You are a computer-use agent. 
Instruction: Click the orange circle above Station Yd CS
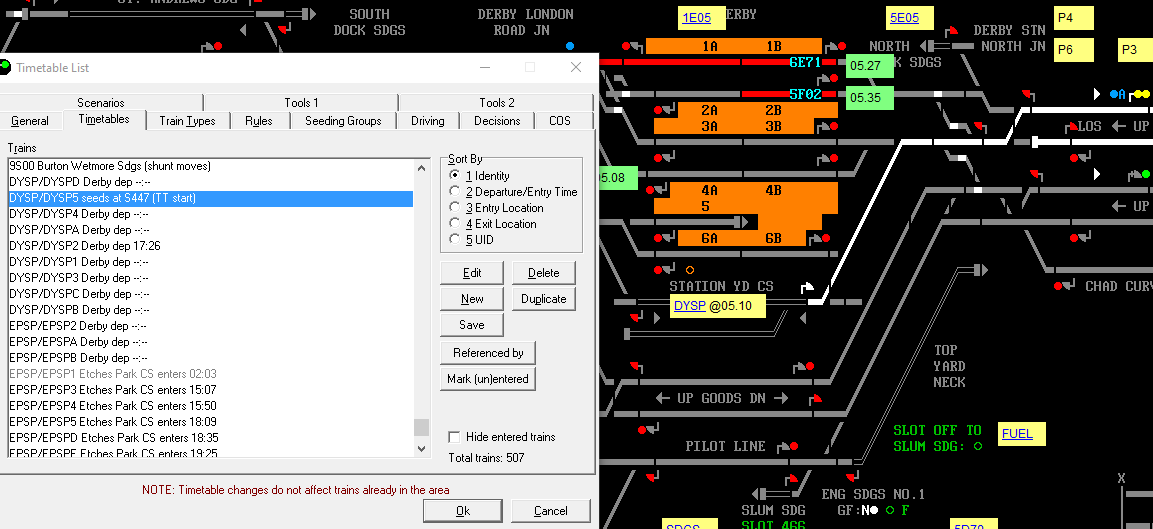(690, 270)
